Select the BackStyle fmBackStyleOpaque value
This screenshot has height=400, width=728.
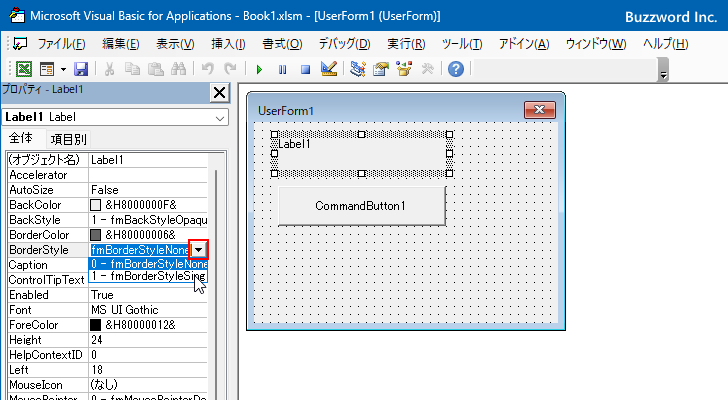148,220
